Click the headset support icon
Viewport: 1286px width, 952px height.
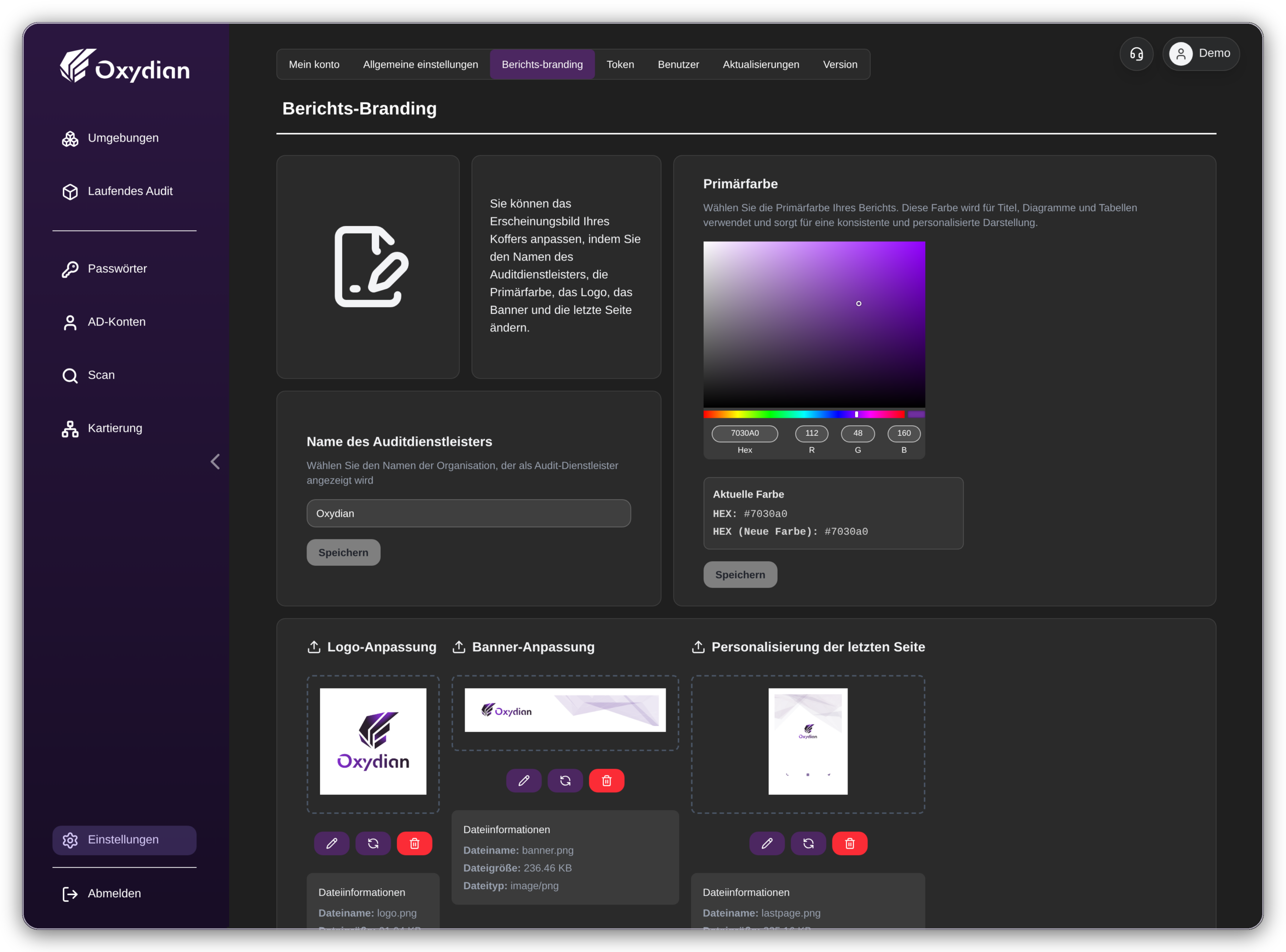1136,54
